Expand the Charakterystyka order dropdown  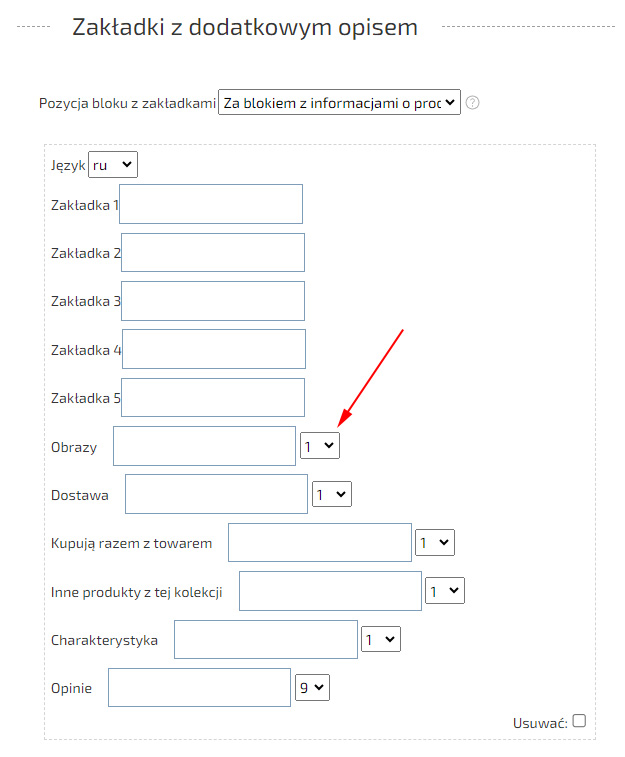pos(381,639)
